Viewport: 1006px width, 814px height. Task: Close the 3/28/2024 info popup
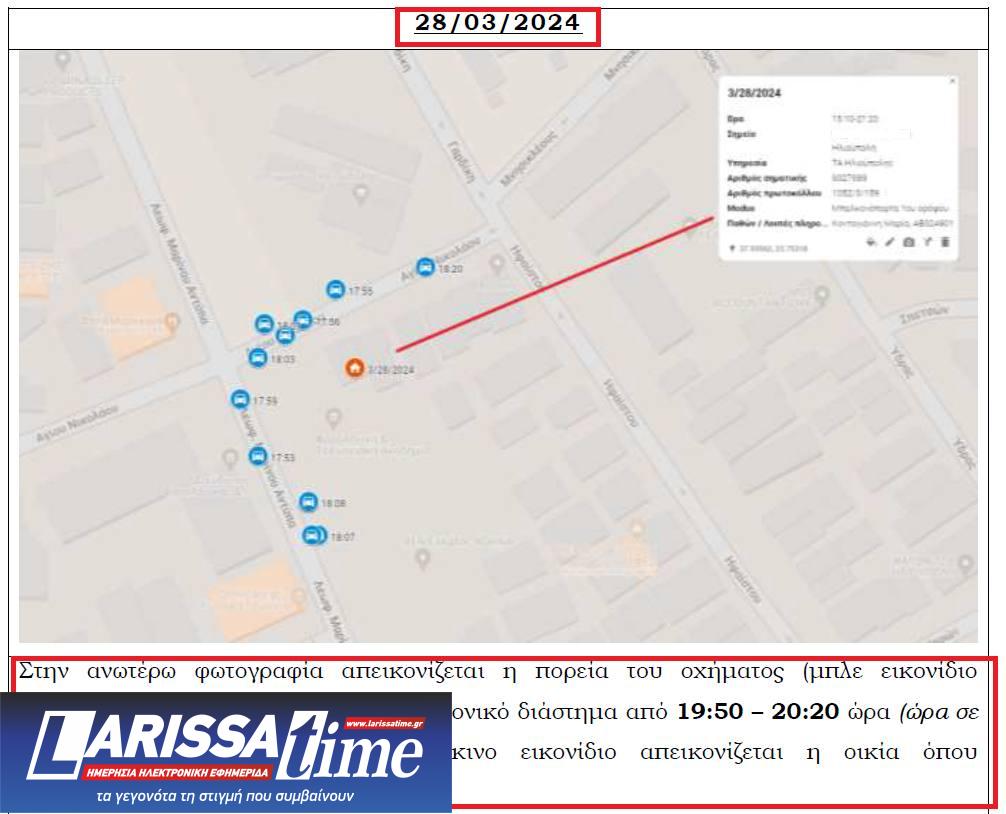click(x=951, y=81)
